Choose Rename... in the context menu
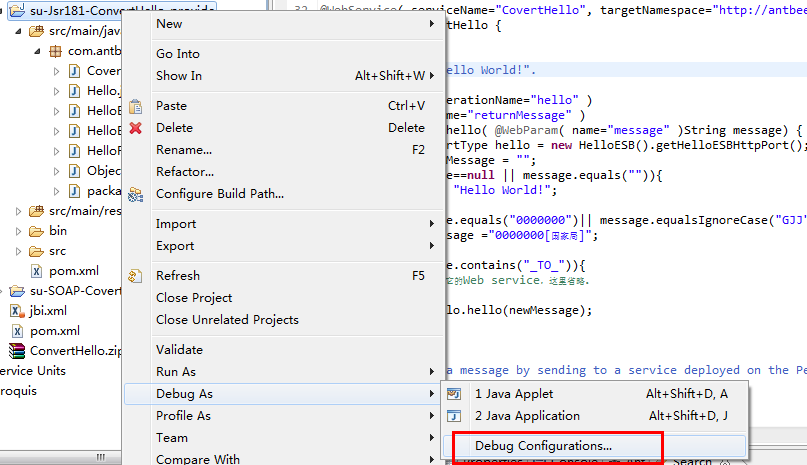The image size is (807, 465). coord(184,150)
